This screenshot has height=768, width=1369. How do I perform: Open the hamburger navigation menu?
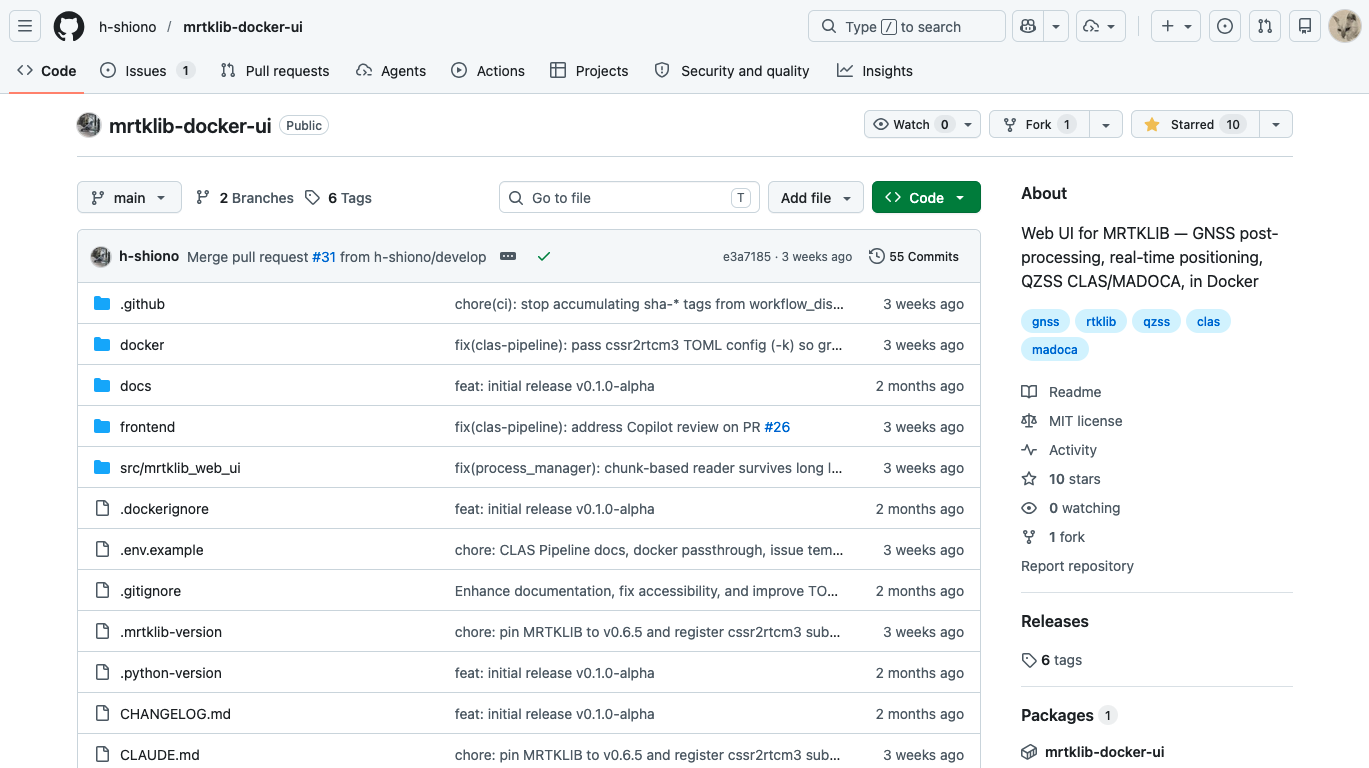(x=25, y=26)
